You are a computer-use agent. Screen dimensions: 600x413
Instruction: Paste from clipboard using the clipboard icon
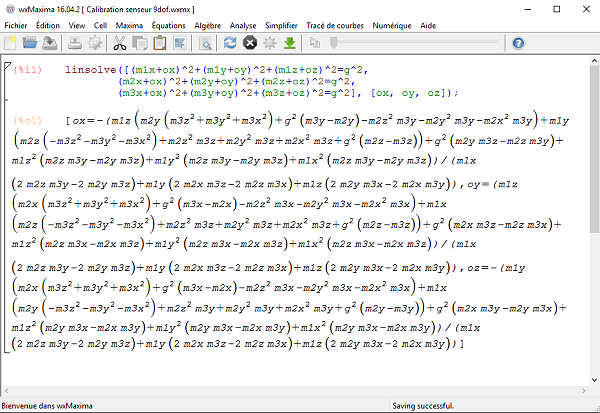160,43
